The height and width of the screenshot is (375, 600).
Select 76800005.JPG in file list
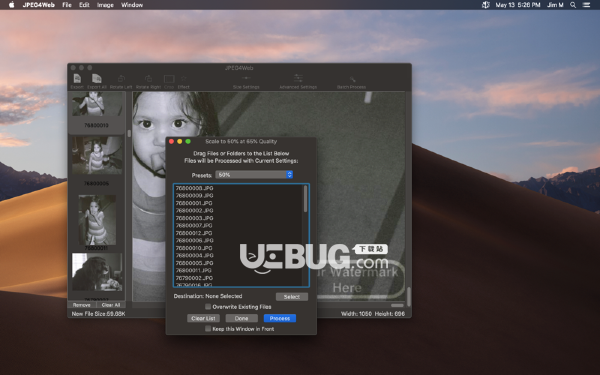click(x=194, y=263)
